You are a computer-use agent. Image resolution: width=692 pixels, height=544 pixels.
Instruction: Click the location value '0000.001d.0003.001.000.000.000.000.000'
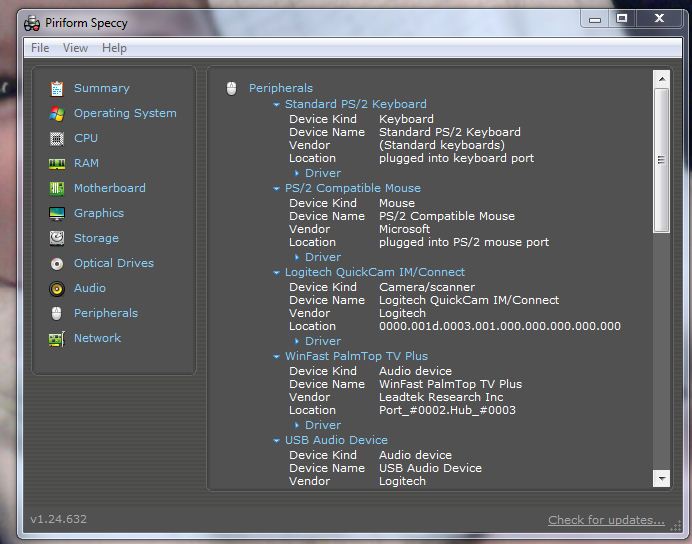[500, 326]
